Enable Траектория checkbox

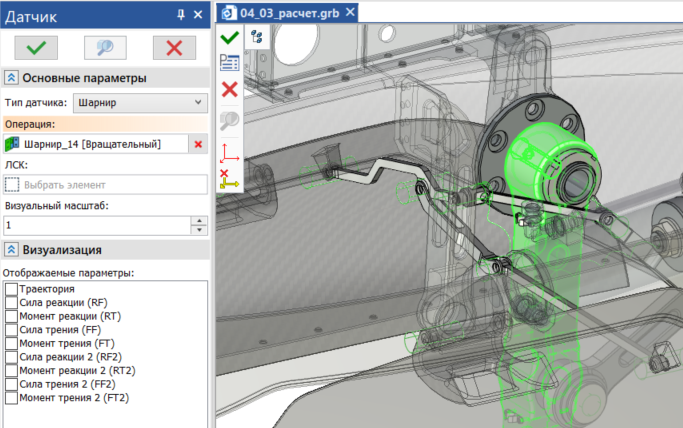point(11,289)
